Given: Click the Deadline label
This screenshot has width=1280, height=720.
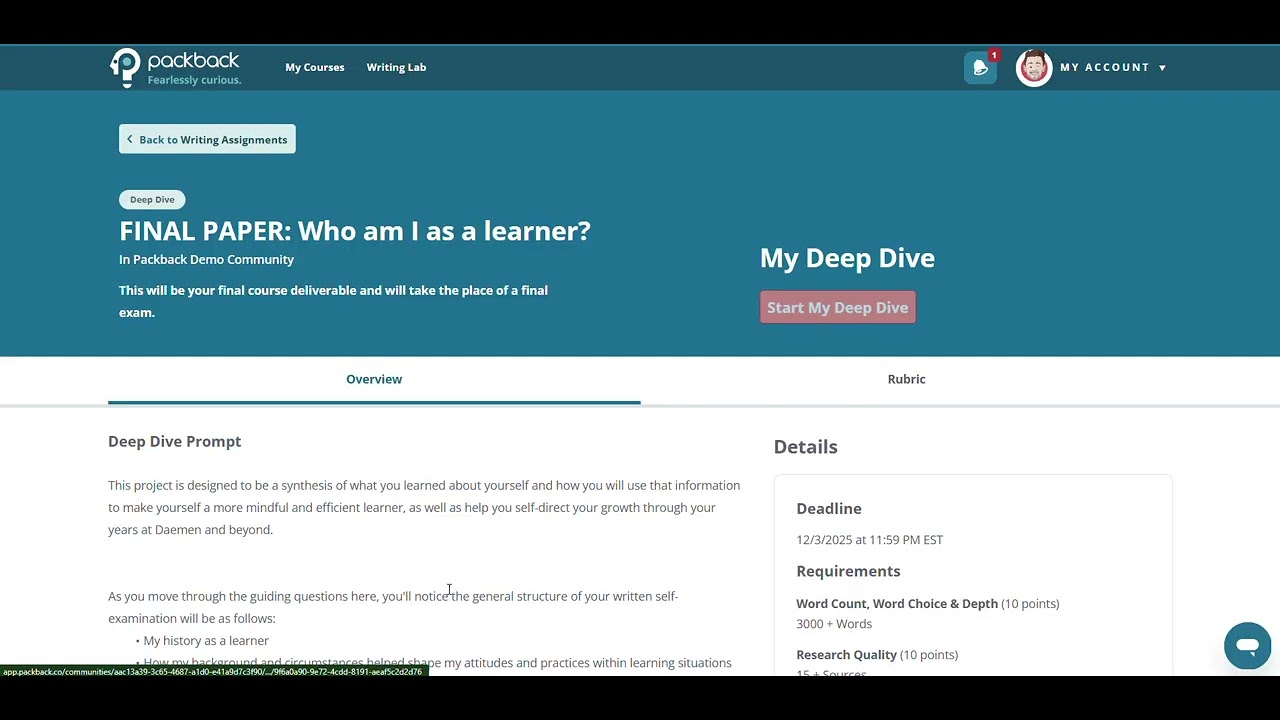Looking at the screenshot, I should tap(828, 509).
